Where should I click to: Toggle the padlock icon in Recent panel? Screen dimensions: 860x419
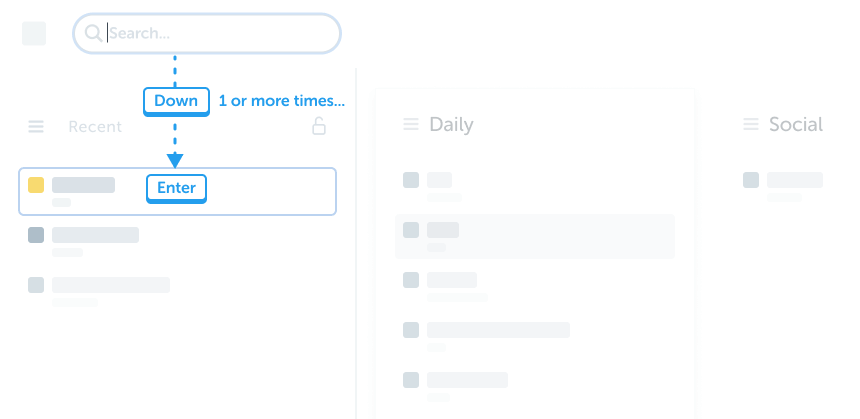(319, 126)
